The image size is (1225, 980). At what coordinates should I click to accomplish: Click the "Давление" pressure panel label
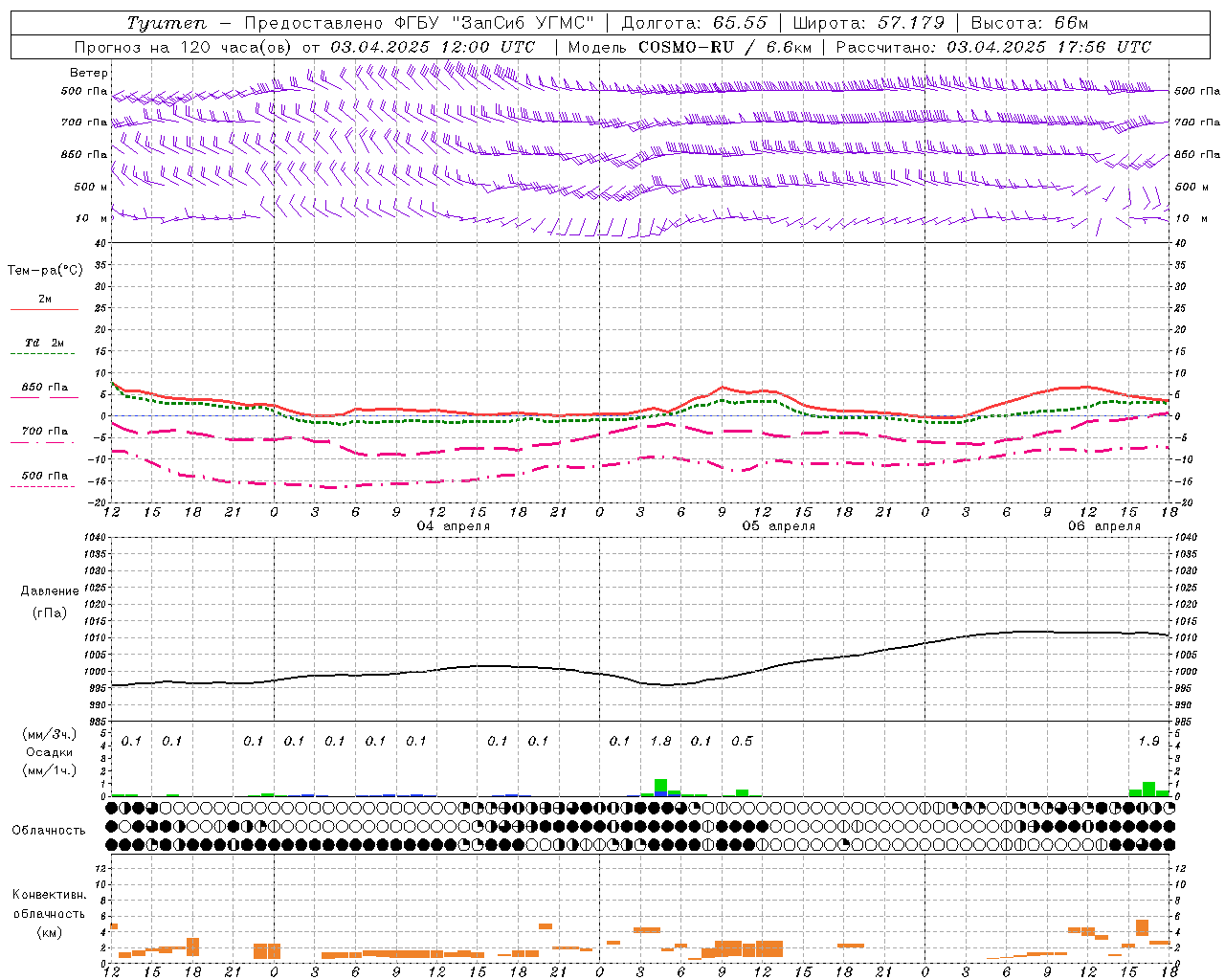[x=50, y=591]
